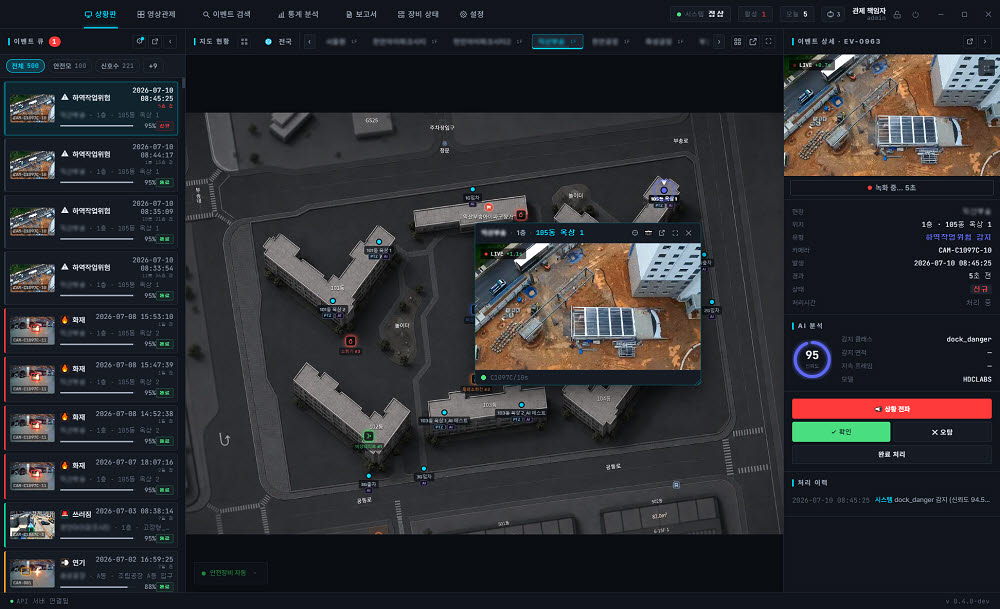Pop out the 이벤트 상세 panel
Image resolution: width=1000 pixels, height=609 pixels.
970,41
